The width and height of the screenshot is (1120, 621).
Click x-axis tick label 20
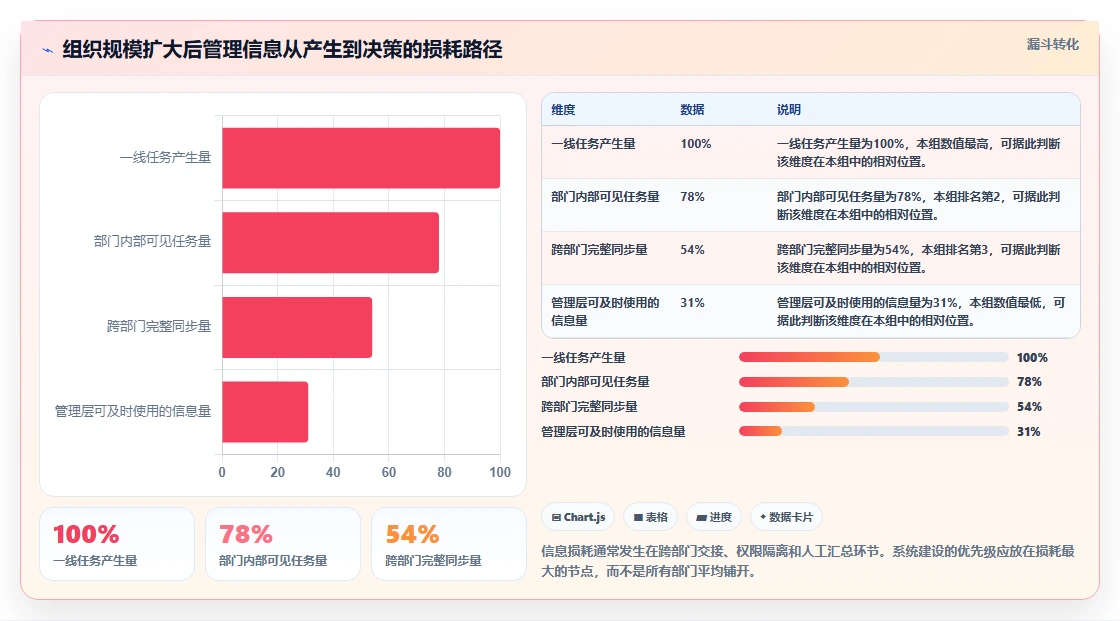click(x=278, y=472)
